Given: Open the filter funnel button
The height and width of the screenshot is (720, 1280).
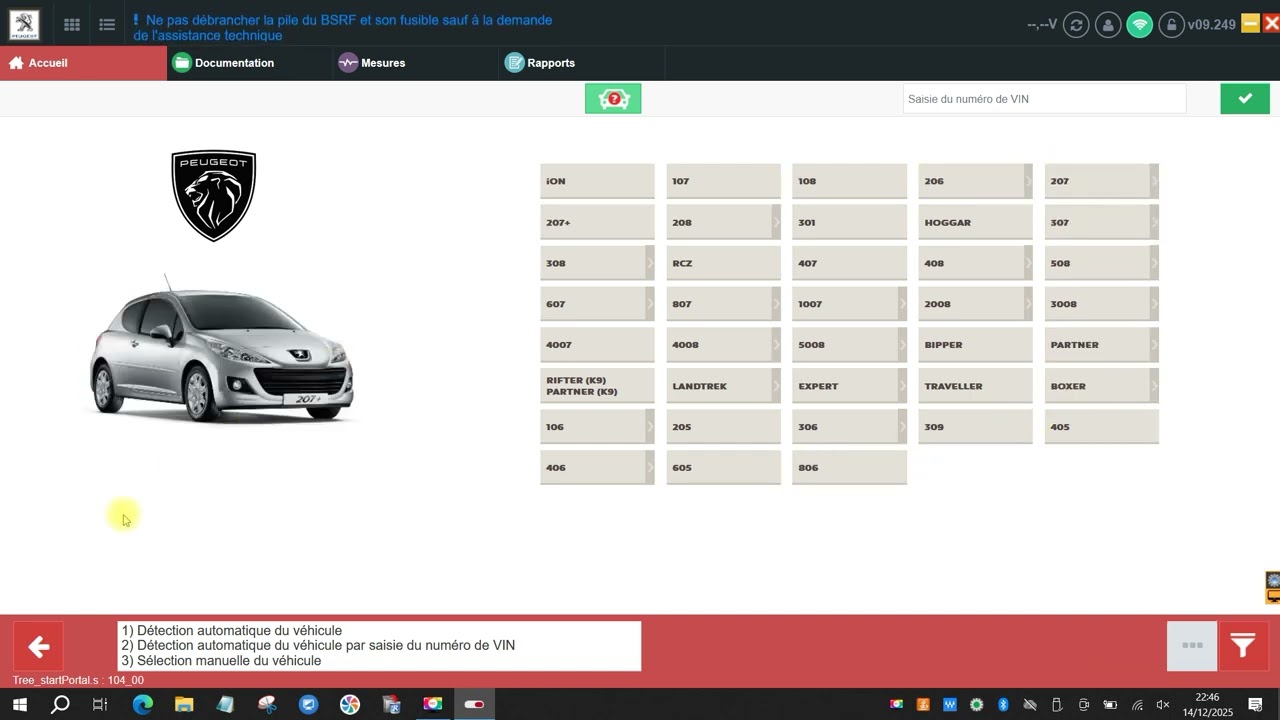Looking at the screenshot, I should click(x=1243, y=647).
